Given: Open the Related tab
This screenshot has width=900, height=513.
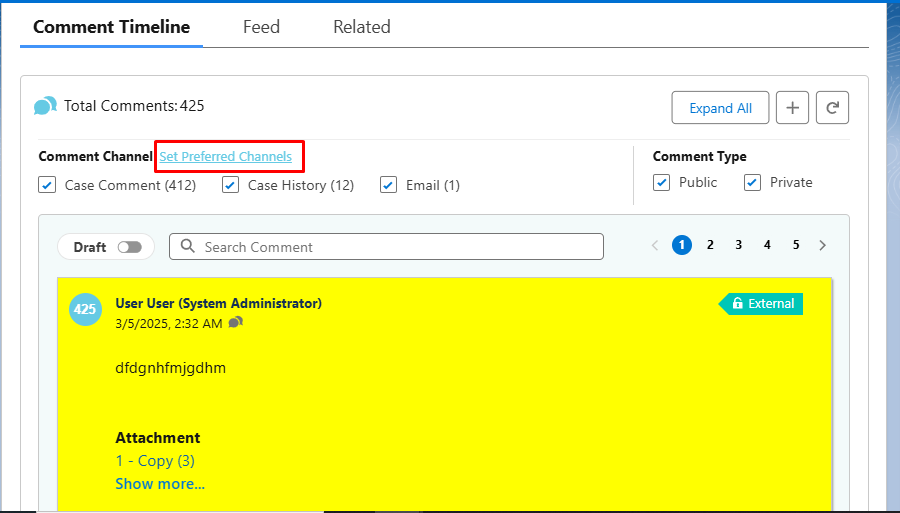Looking at the screenshot, I should point(361,27).
